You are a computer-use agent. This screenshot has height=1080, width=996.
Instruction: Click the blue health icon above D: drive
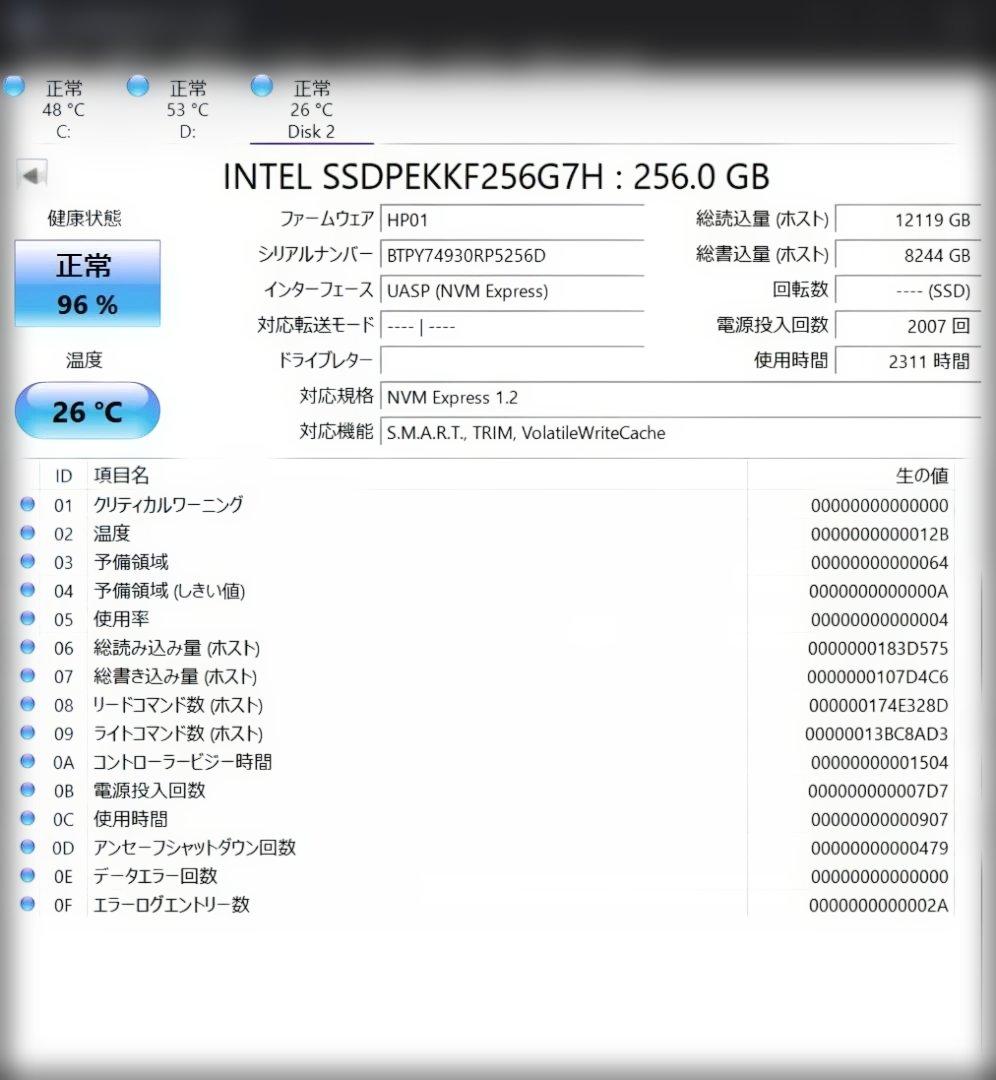(x=138, y=86)
